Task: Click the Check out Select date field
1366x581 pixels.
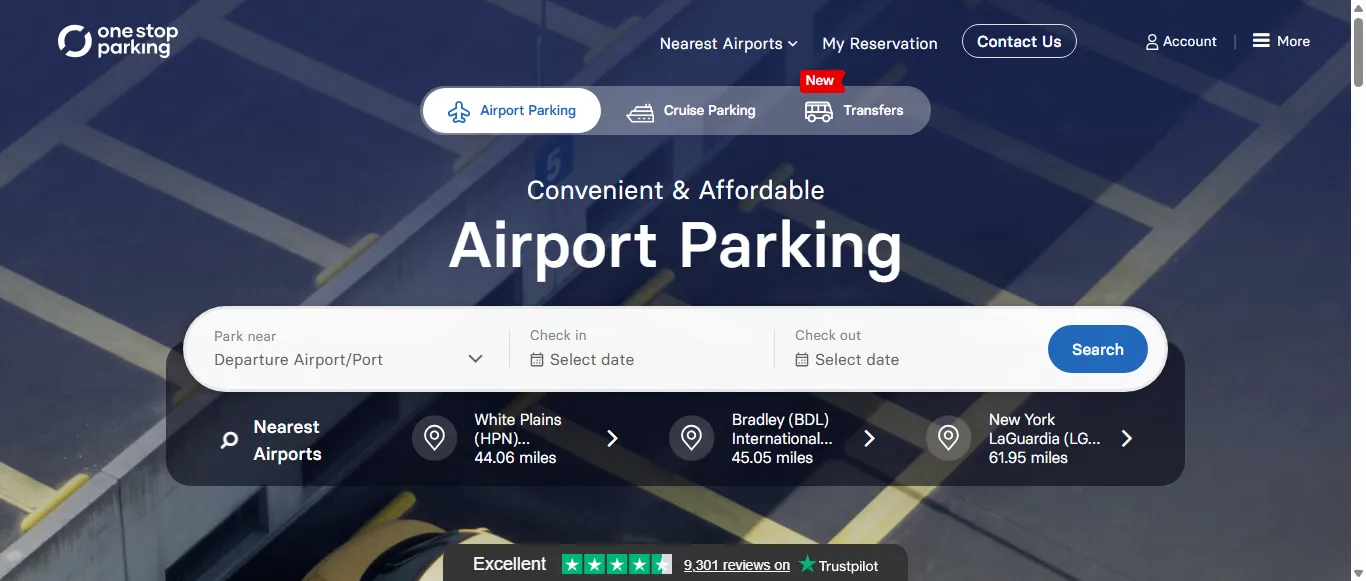Action: point(856,359)
